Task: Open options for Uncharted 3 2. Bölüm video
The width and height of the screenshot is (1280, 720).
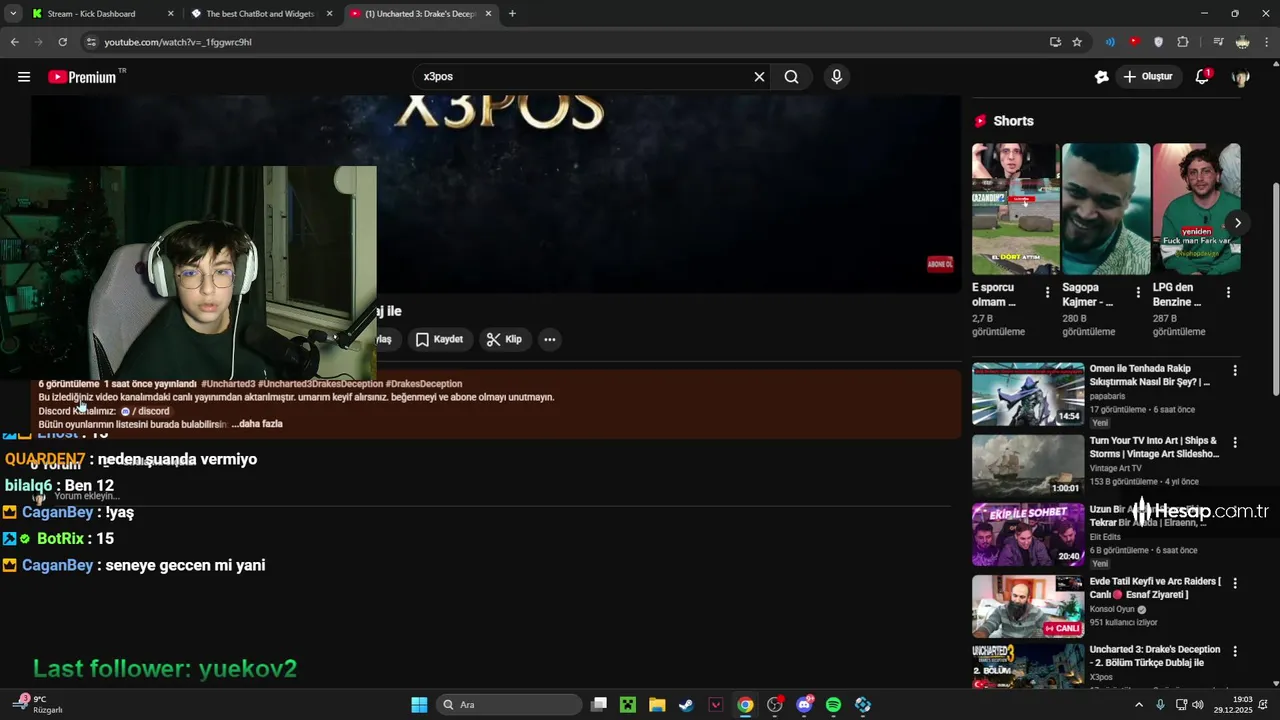Action: (1235, 651)
